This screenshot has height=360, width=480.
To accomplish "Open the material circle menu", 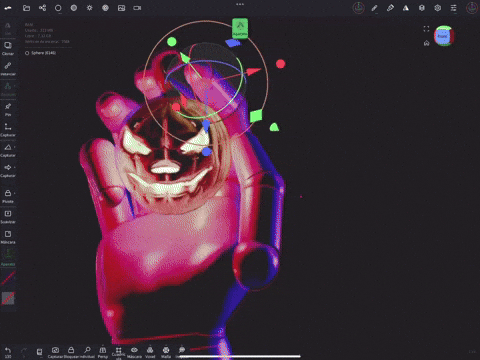I will [58, 8].
